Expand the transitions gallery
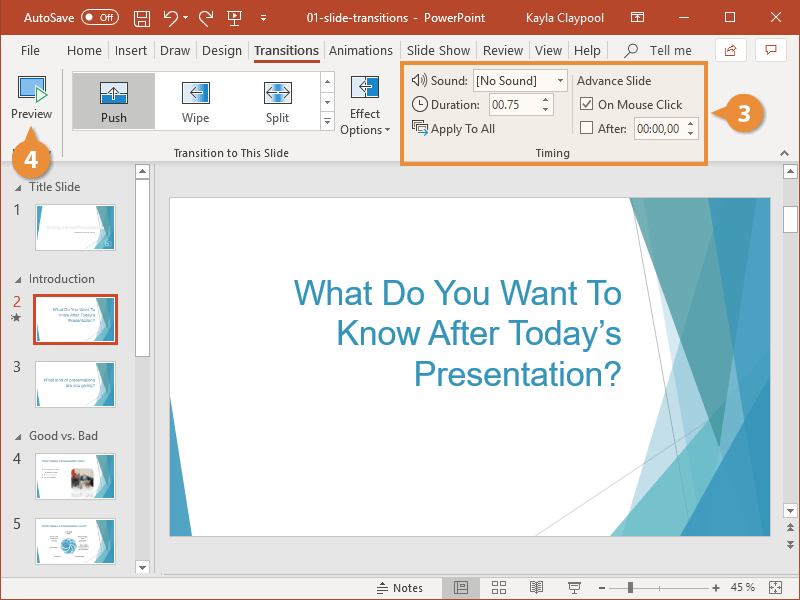The height and width of the screenshot is (600, 800). pyautogui.click(x=327, y=121)
